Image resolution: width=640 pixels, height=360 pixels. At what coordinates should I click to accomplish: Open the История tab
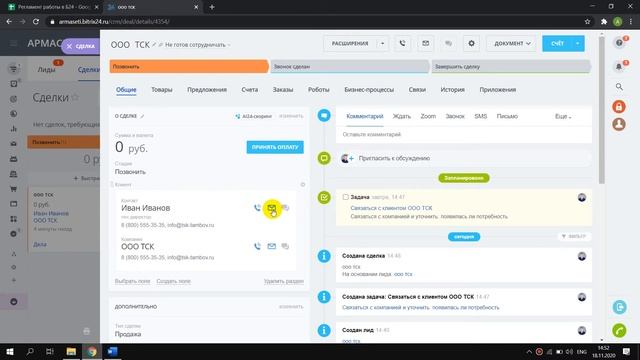click(x=452, y=89)
